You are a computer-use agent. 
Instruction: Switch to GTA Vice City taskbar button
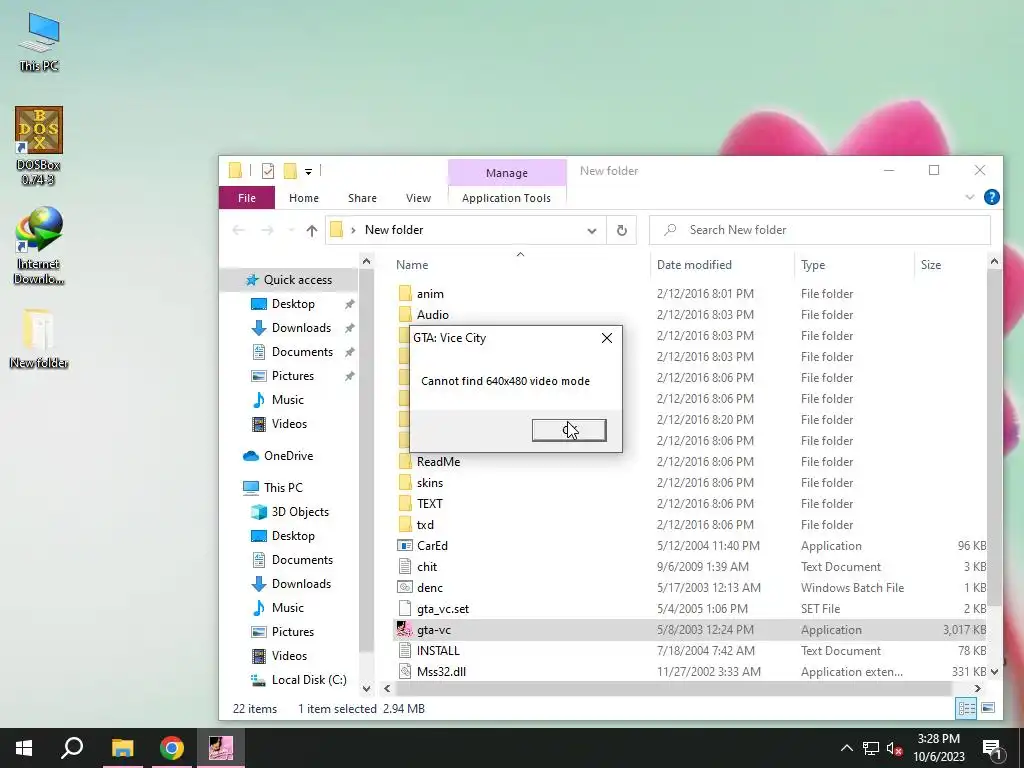click(221, 748)
